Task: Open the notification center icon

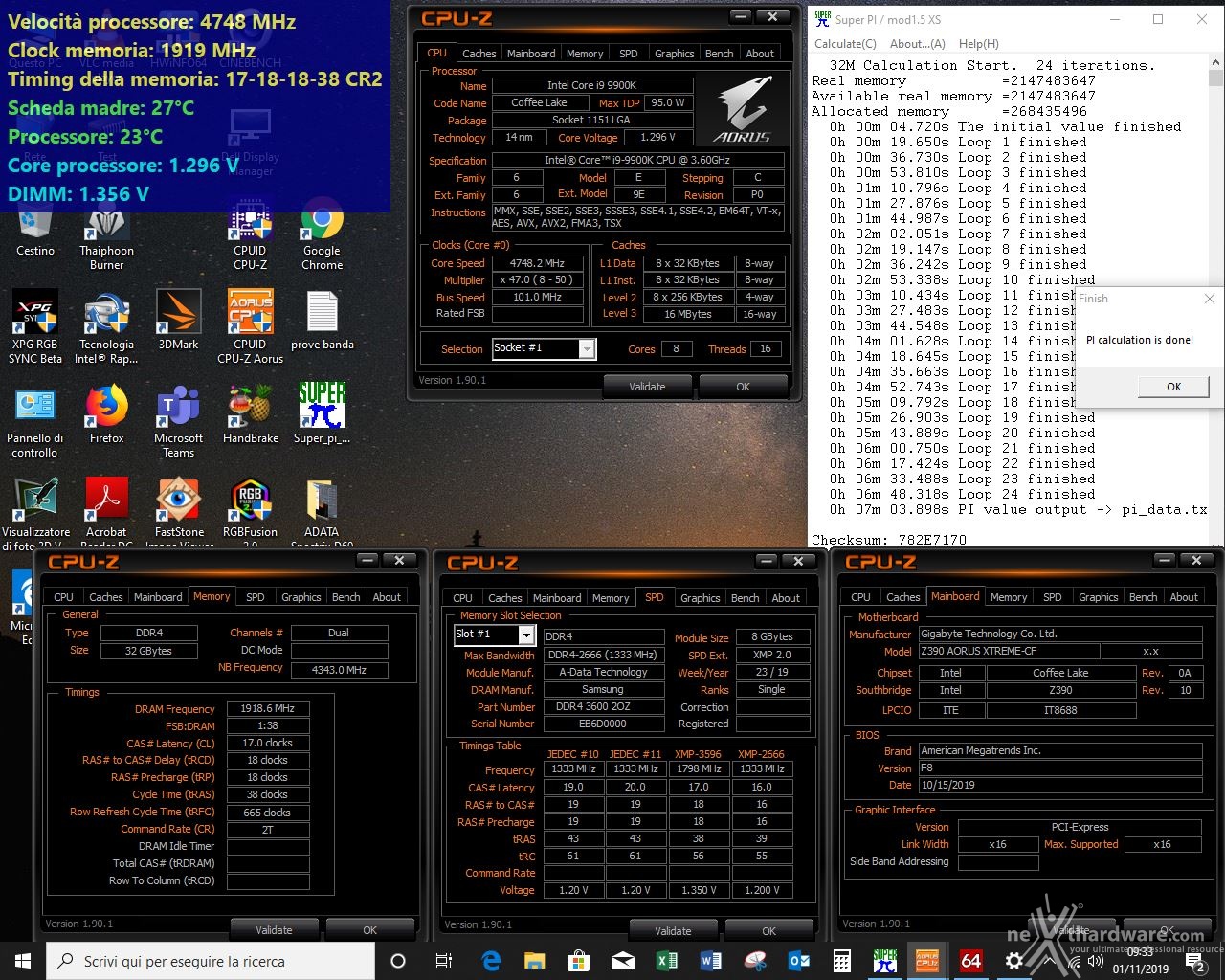Action: pyautogui.click(x=1196, y=961)
